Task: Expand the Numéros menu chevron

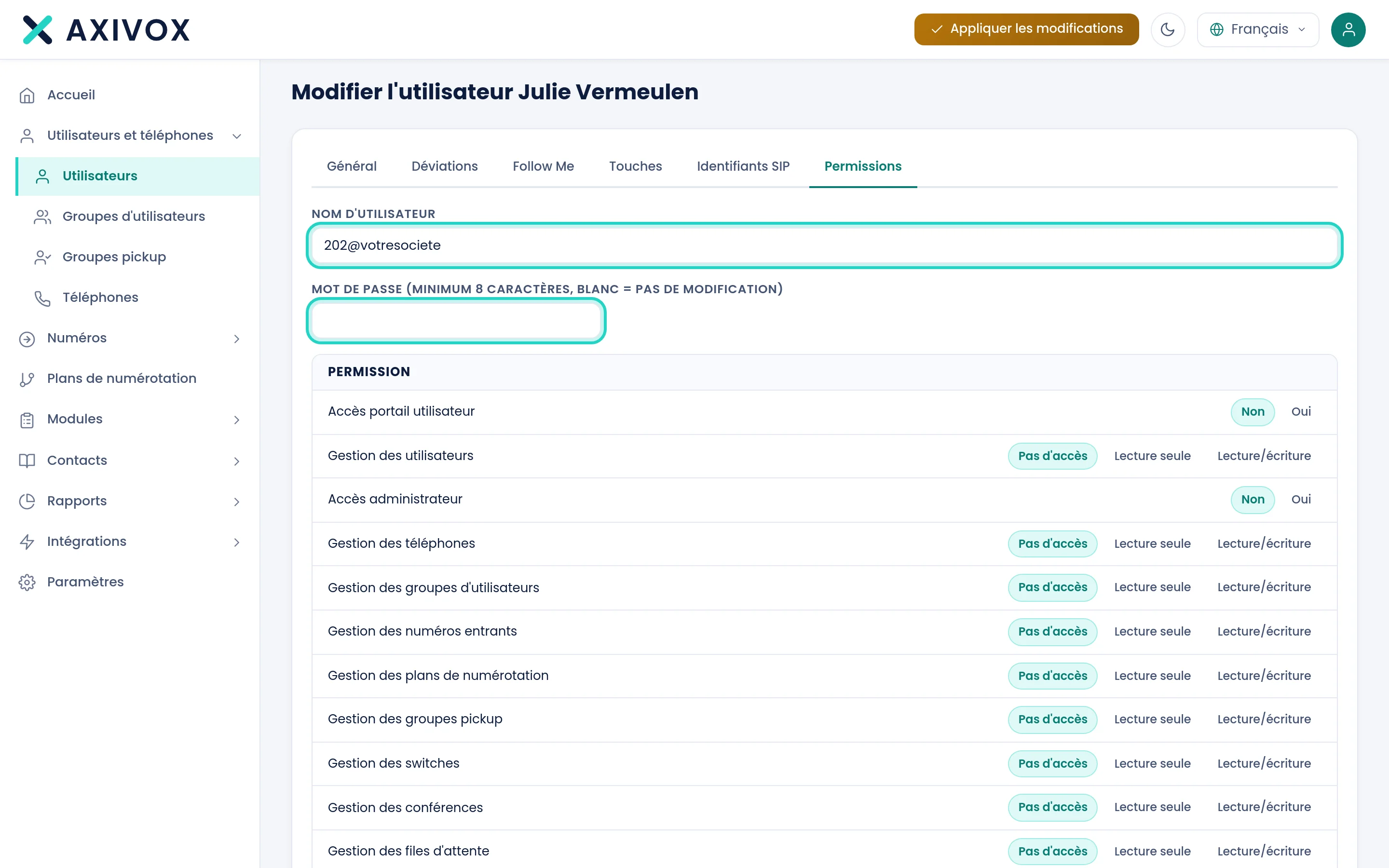Action: pos(236,339)
